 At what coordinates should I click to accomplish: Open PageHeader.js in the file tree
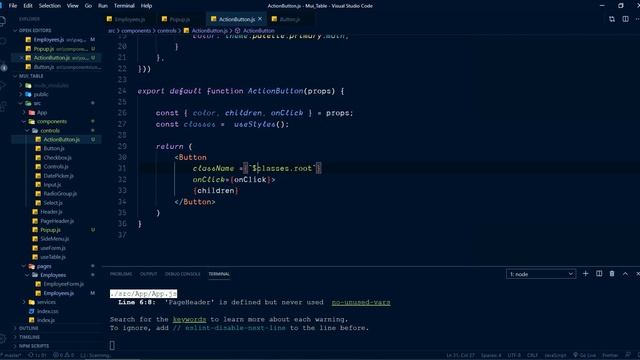coord(57,221)
